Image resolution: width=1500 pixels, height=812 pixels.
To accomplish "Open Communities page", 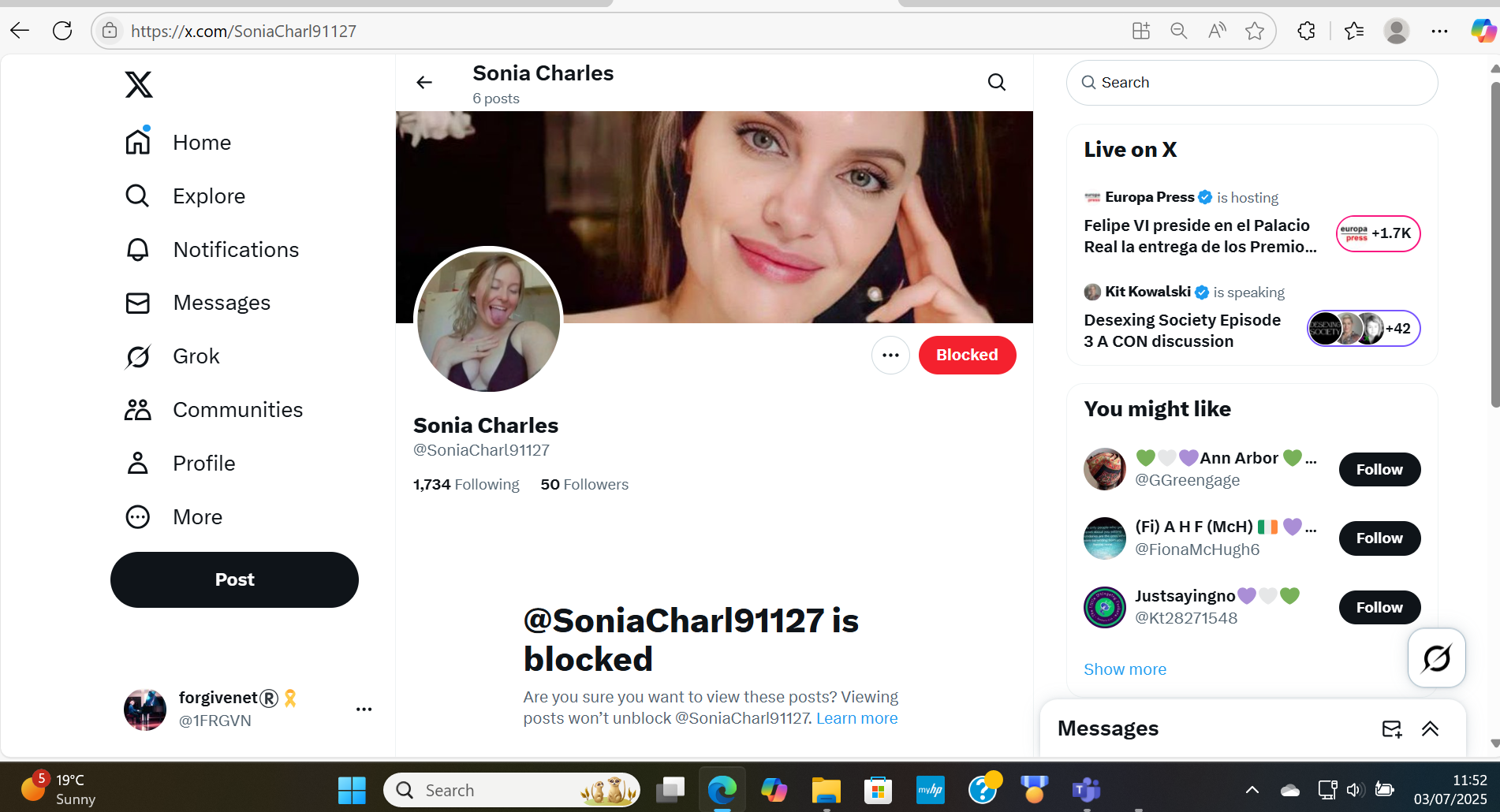I will [x=214, y=410].
